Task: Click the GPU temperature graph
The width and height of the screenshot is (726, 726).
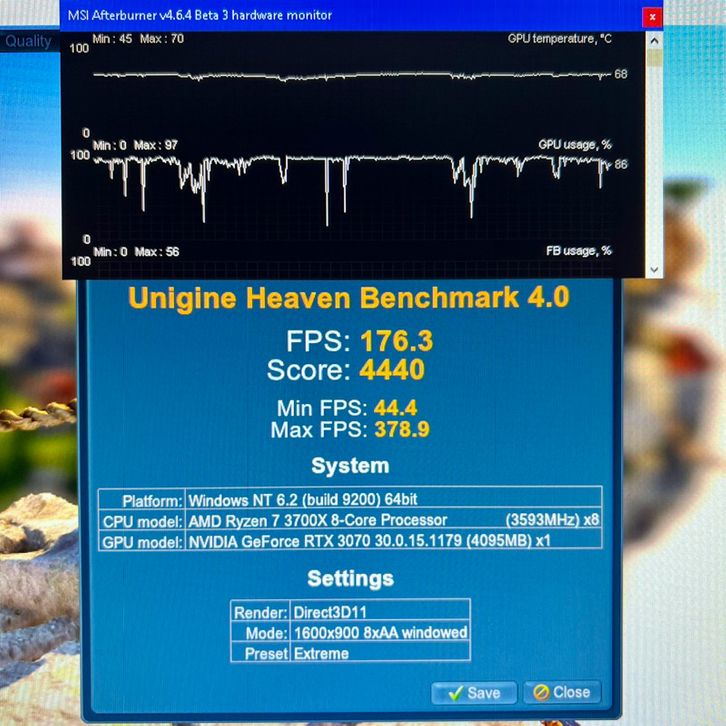Action: click(x=350, y=76)
